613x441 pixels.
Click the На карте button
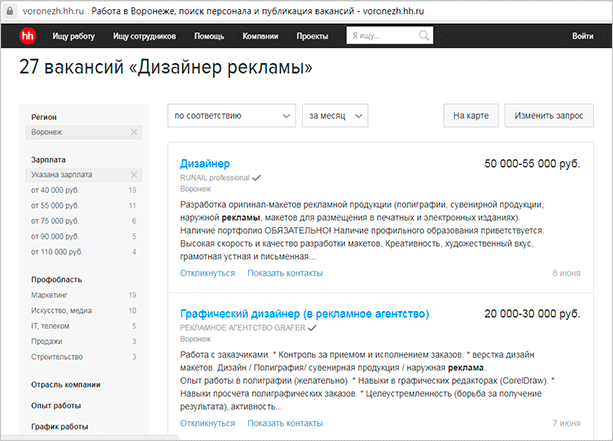[x=470, y=115]
